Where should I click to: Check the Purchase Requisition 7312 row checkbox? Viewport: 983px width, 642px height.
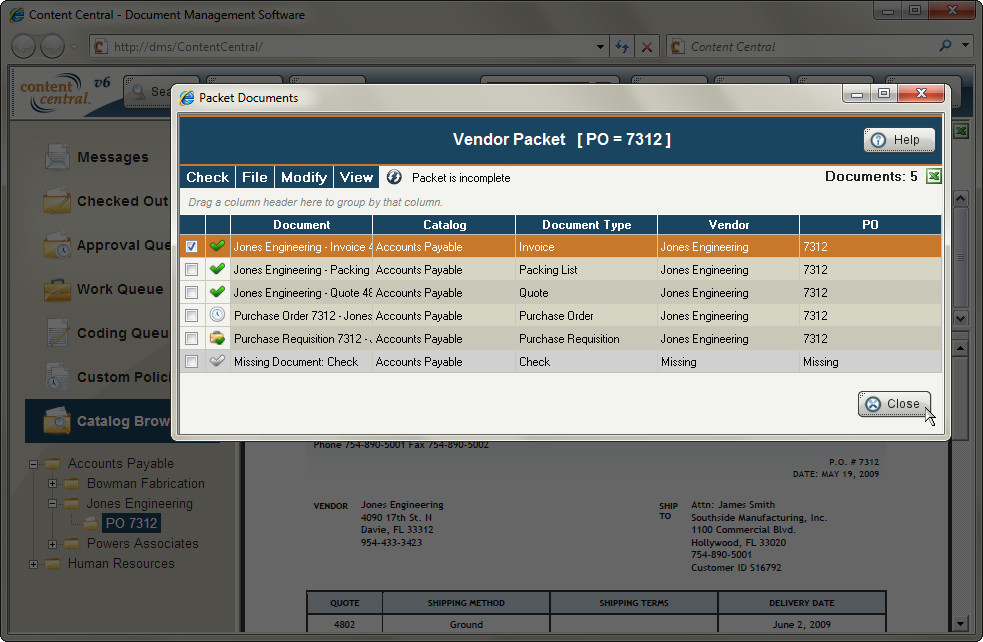point(192,339)
